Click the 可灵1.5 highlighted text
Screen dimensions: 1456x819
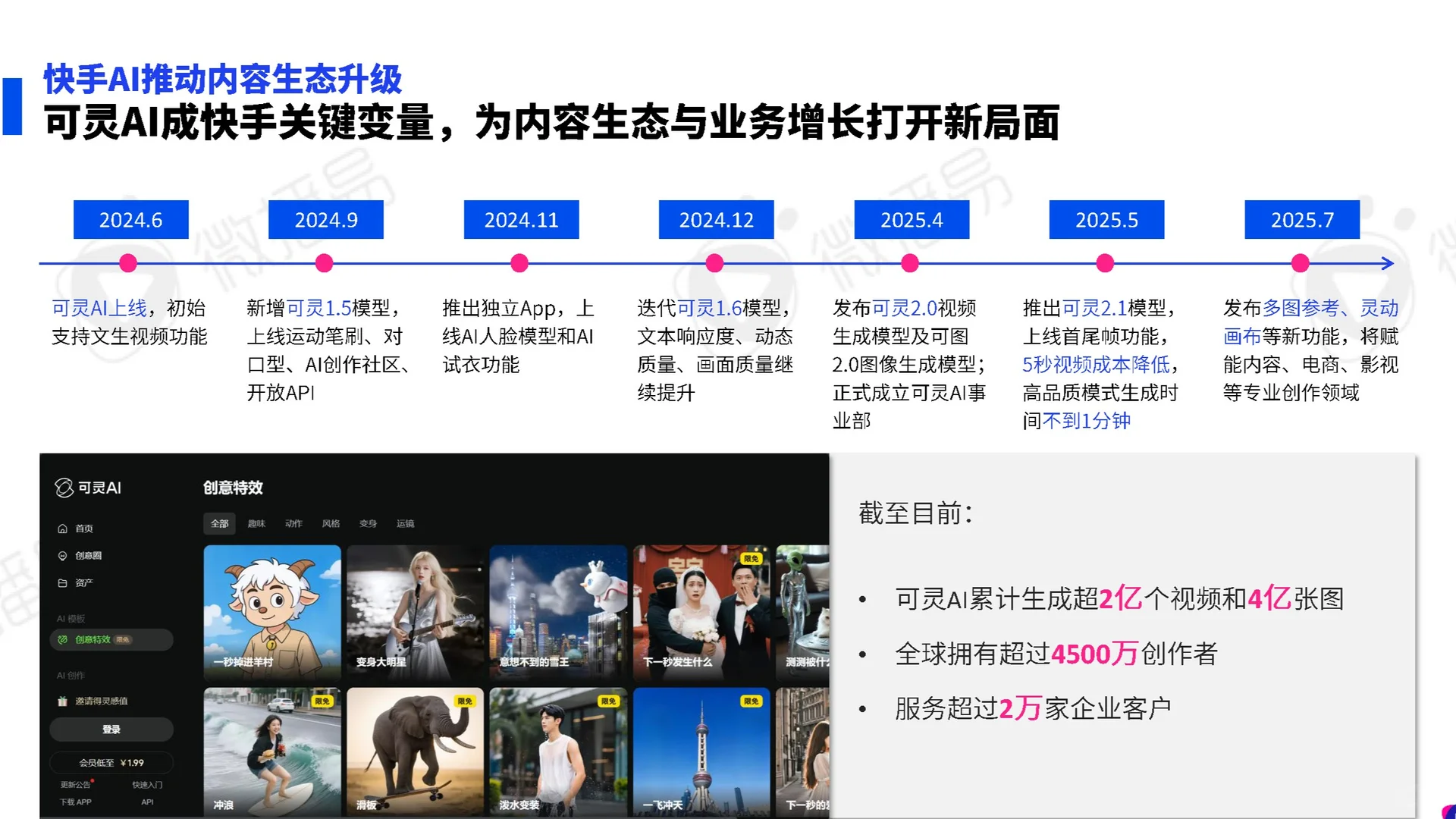pyautogui.click(x=318, y=309)
